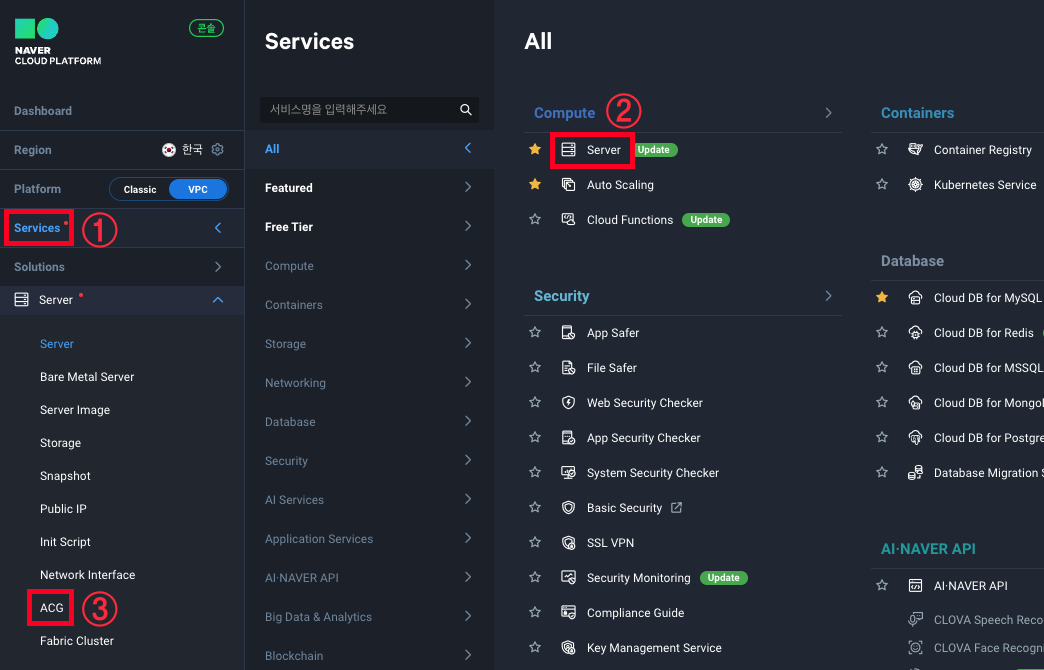Select the Storage services category
This screenshot has width=1044, height=670.
pyautogui.click(x=370, y=344)
